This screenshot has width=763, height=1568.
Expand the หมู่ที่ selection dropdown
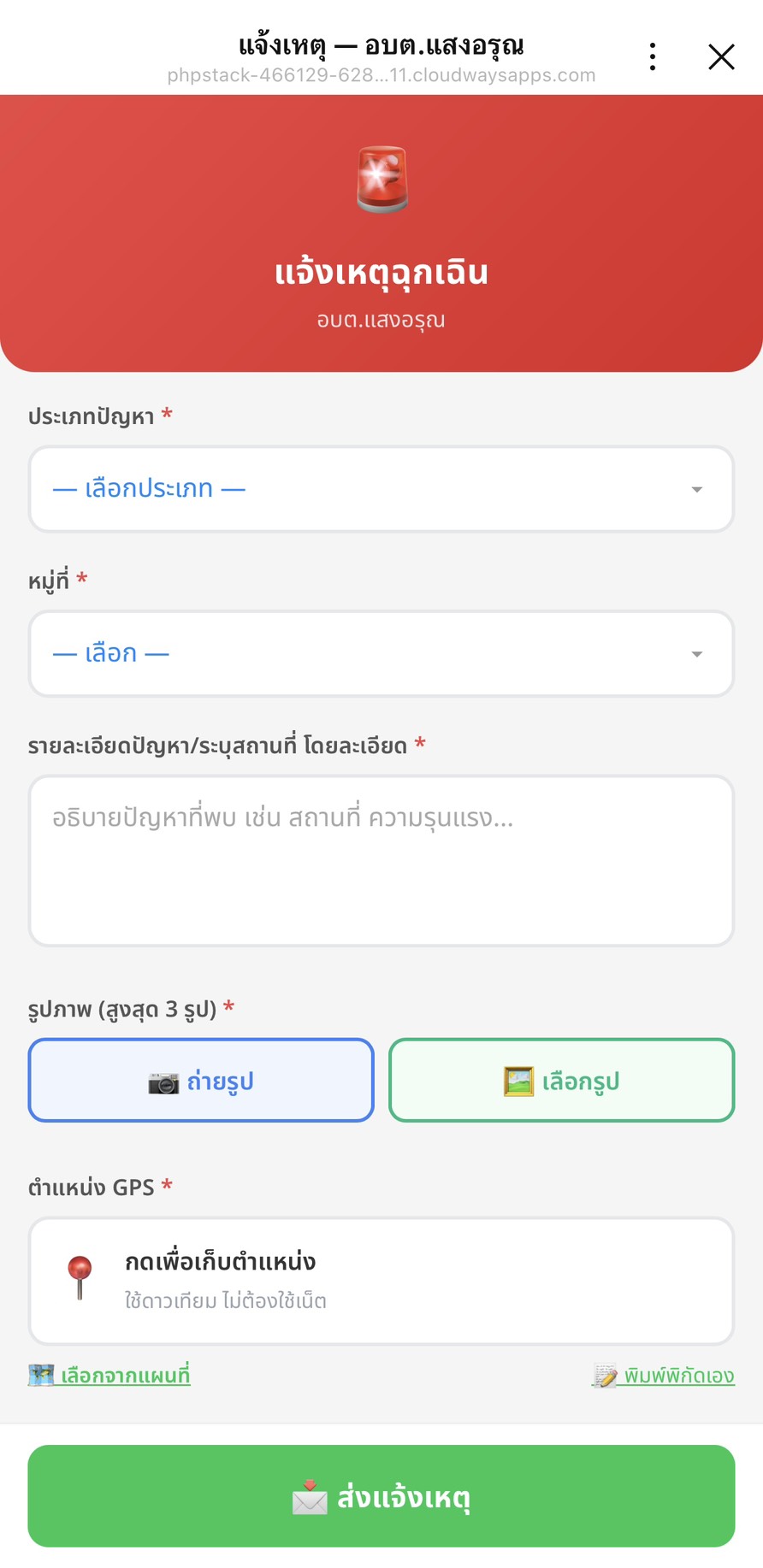tap(381, 654)
